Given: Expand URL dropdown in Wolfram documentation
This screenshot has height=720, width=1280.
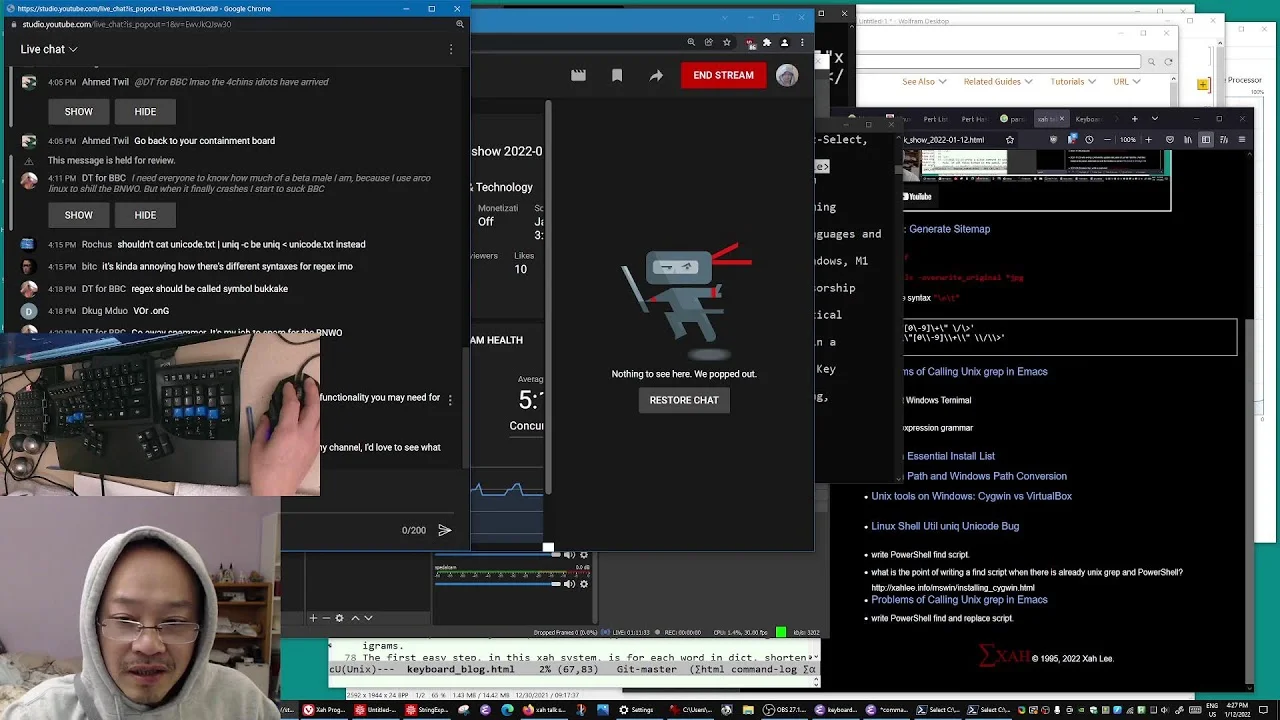Looking at the screenshot, I should [x=1125, y=81].
